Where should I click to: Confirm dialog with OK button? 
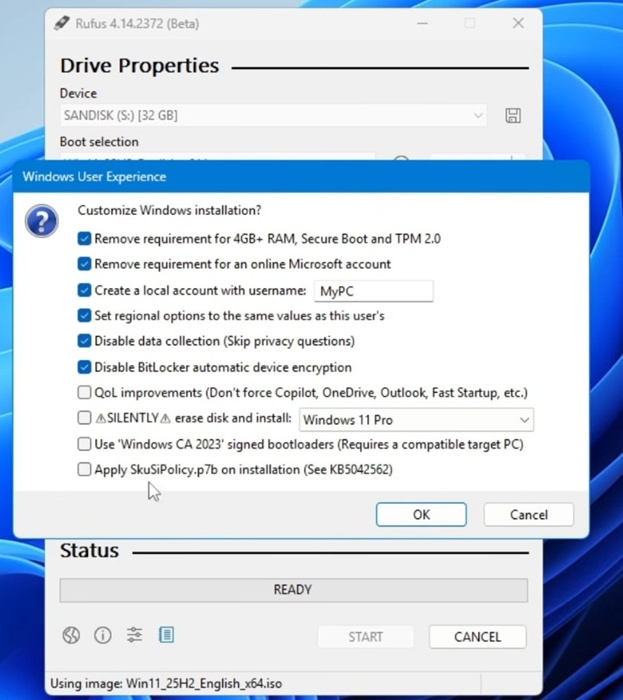421,514
